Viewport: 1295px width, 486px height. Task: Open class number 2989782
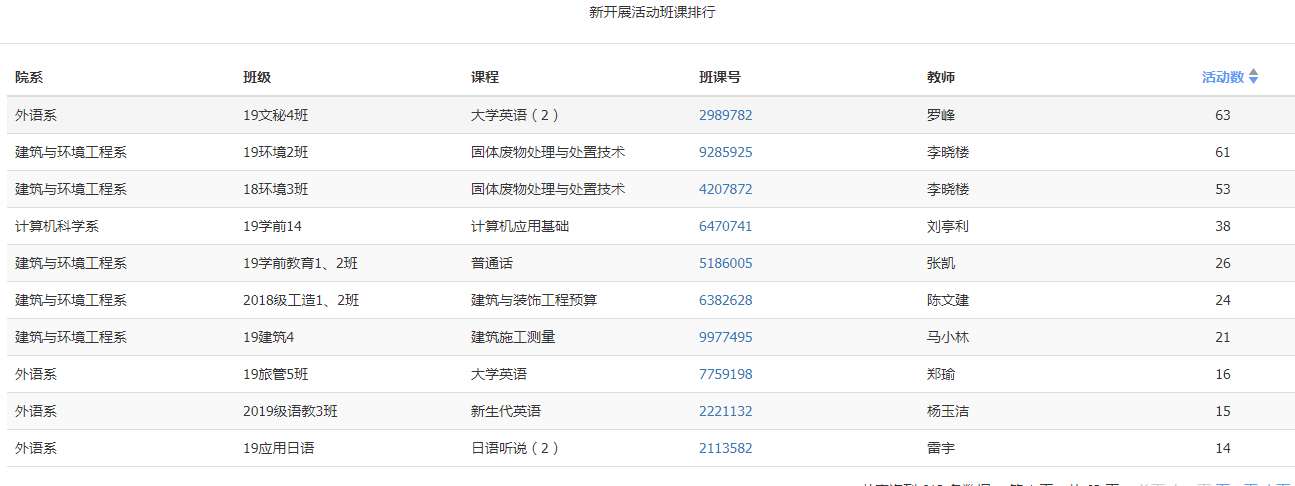click(725, 115)
